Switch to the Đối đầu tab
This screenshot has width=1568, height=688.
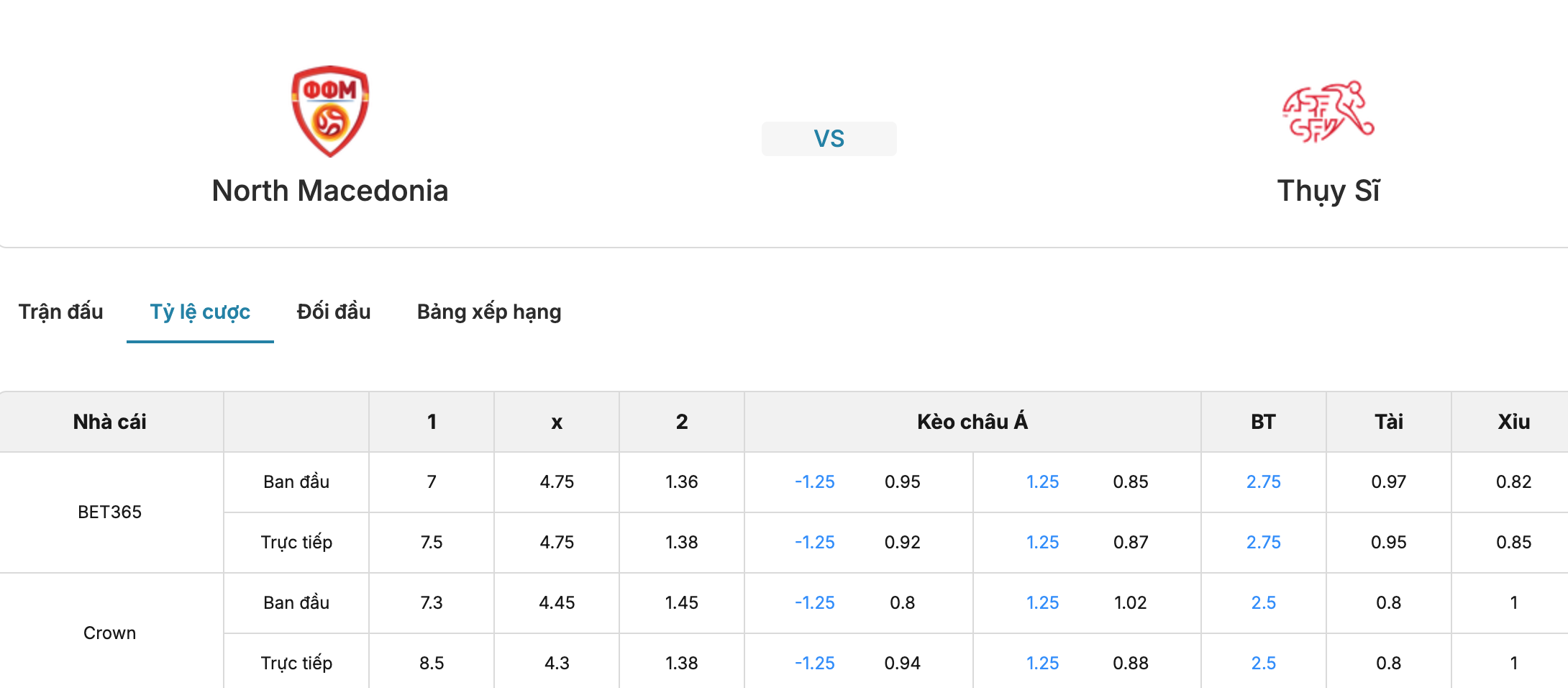point(334,312)
